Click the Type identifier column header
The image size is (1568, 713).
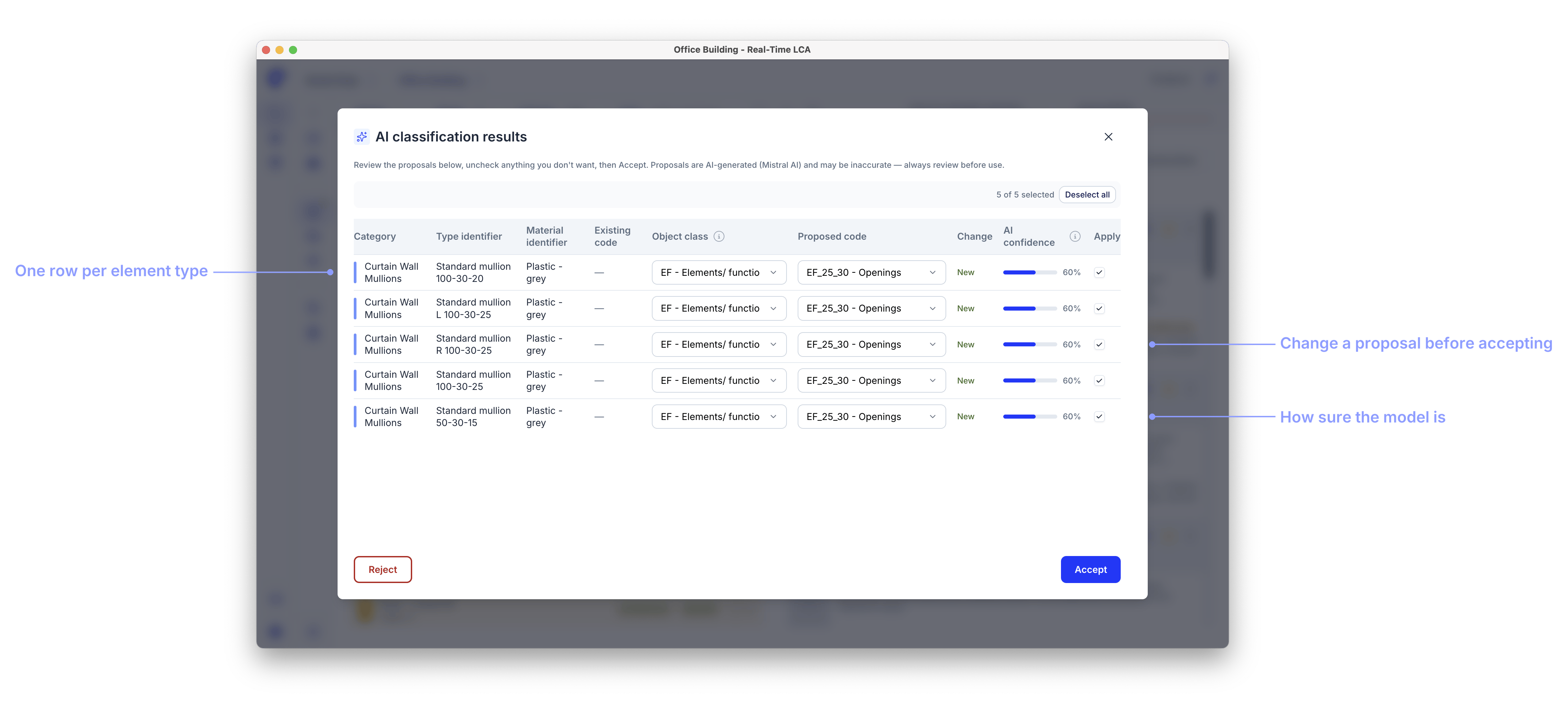coord(469,236)
